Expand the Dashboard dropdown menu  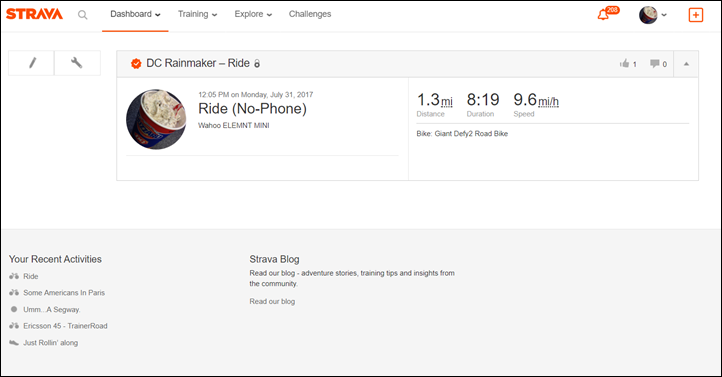coord(135,14)
